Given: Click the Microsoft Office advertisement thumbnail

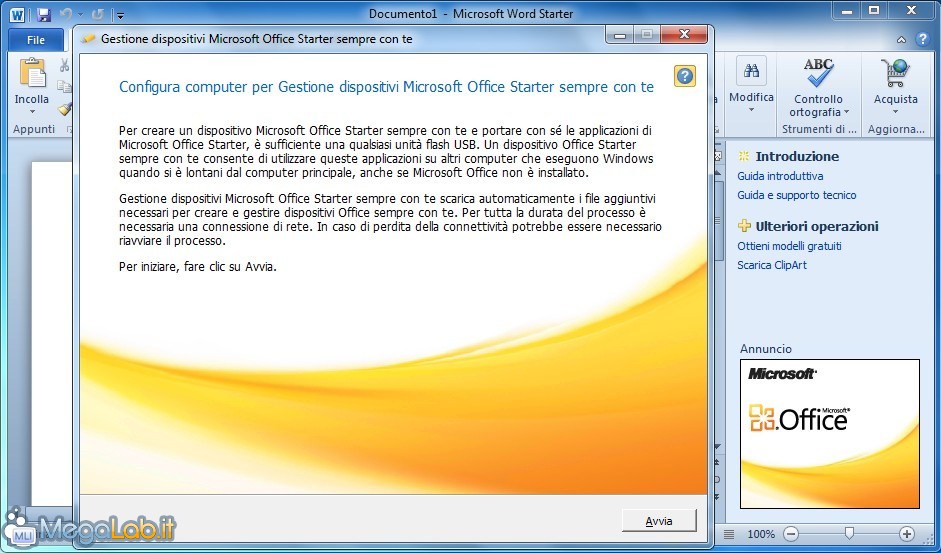Looking at the screenshot, I should coord(829,434).
